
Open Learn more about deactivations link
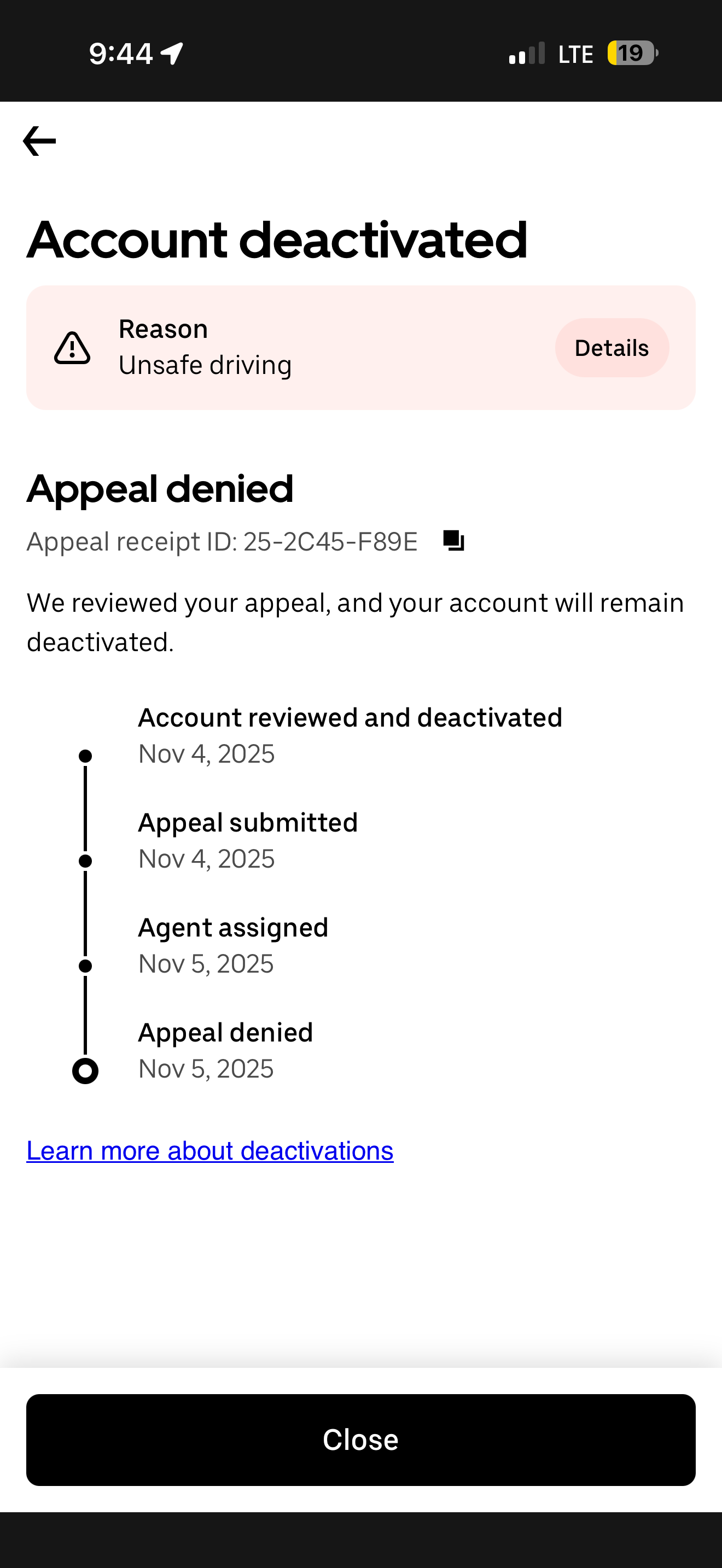tap(210, 1151)
